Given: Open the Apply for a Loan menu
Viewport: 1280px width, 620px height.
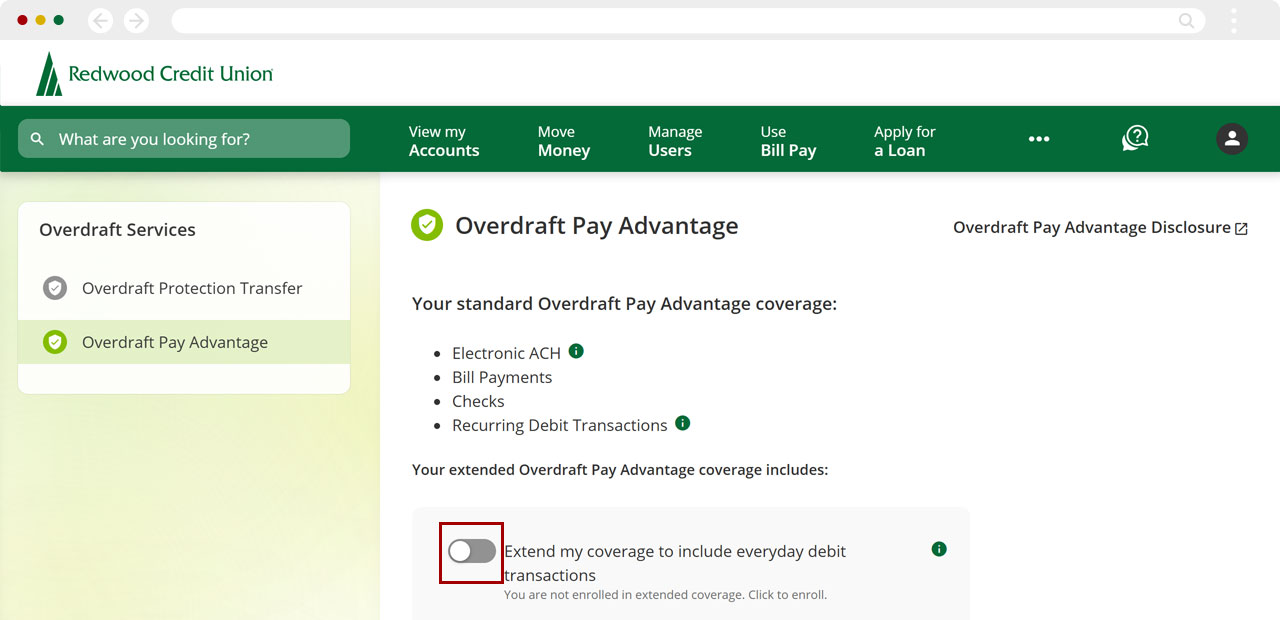Looking at the screenshot, I should click(x=904, y=141).
